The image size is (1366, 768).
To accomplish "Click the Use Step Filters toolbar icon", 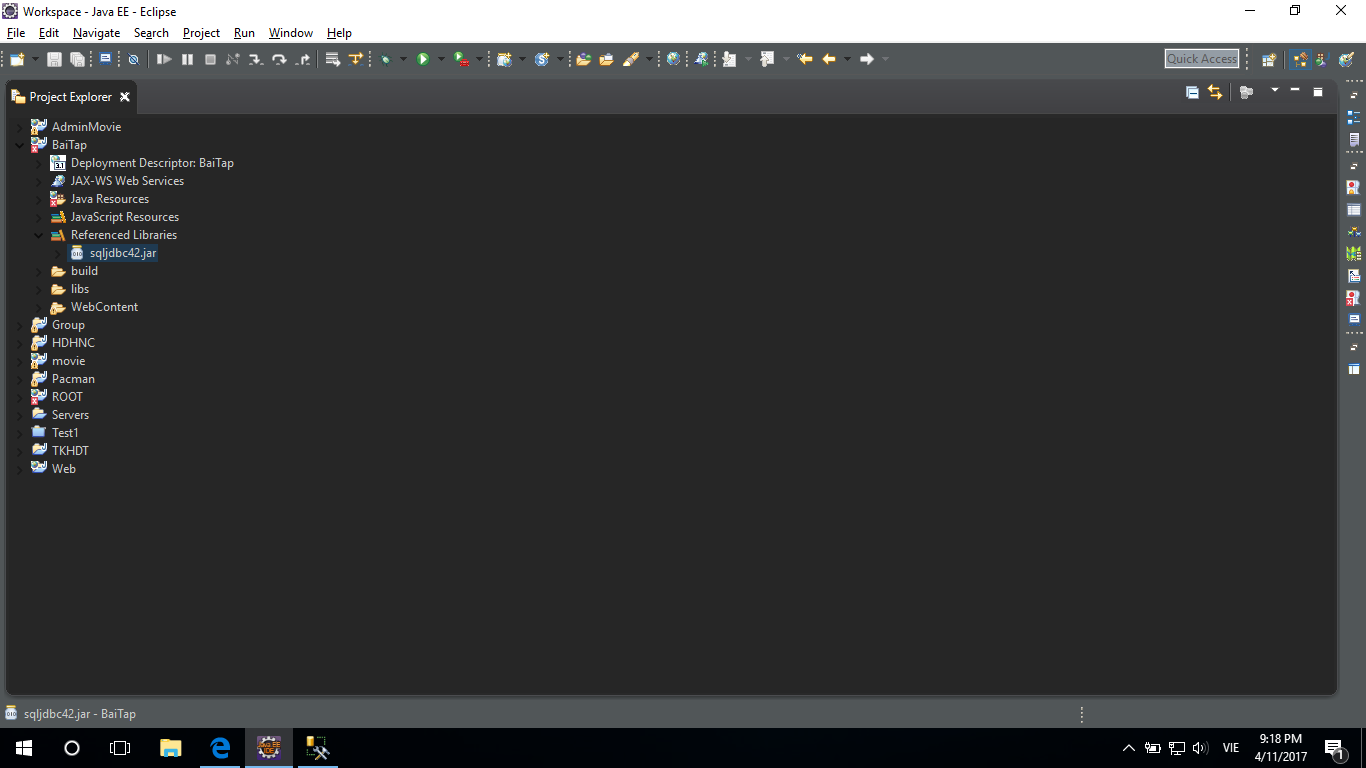I will click(x=356, y=59).
